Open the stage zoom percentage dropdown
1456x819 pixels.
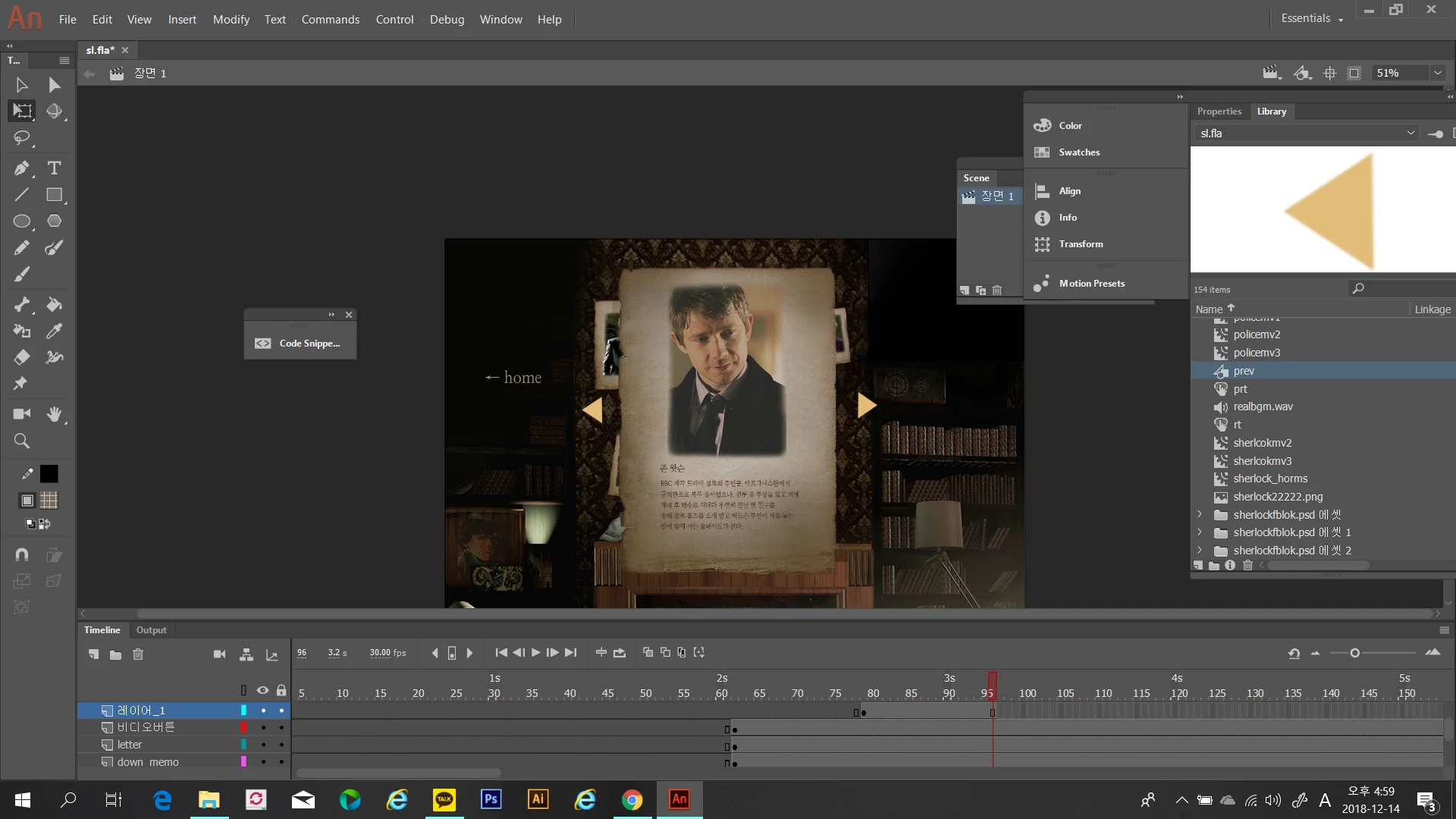point(1437,73)
